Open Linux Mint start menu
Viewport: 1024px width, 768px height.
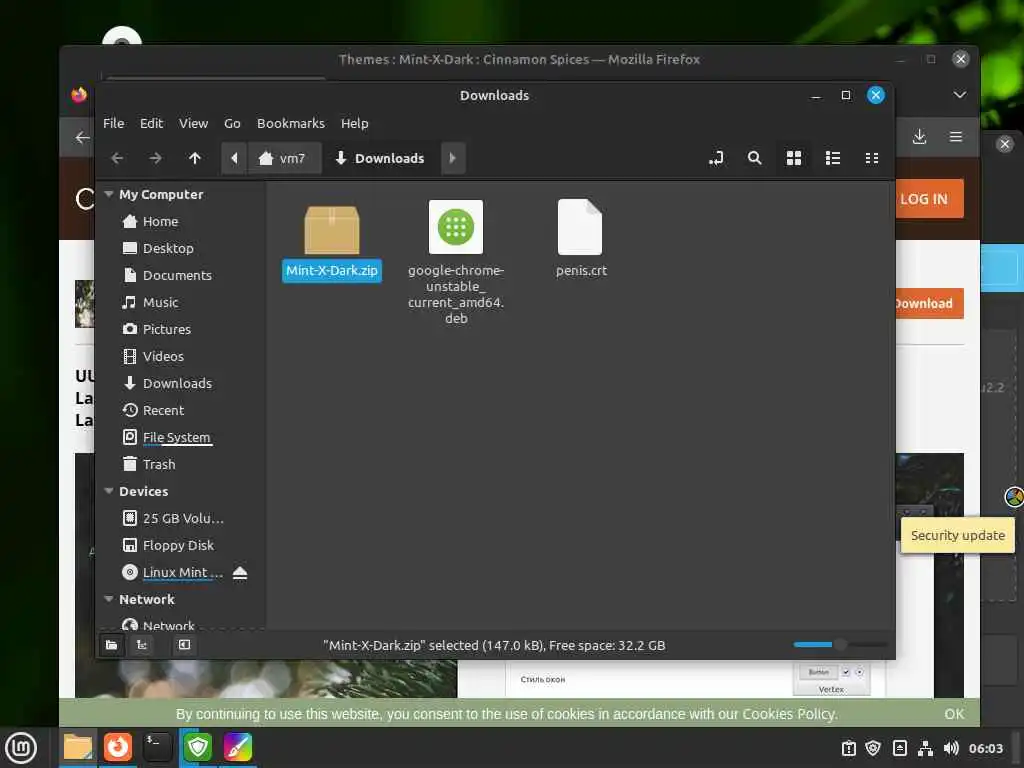(x=21, y=748)
